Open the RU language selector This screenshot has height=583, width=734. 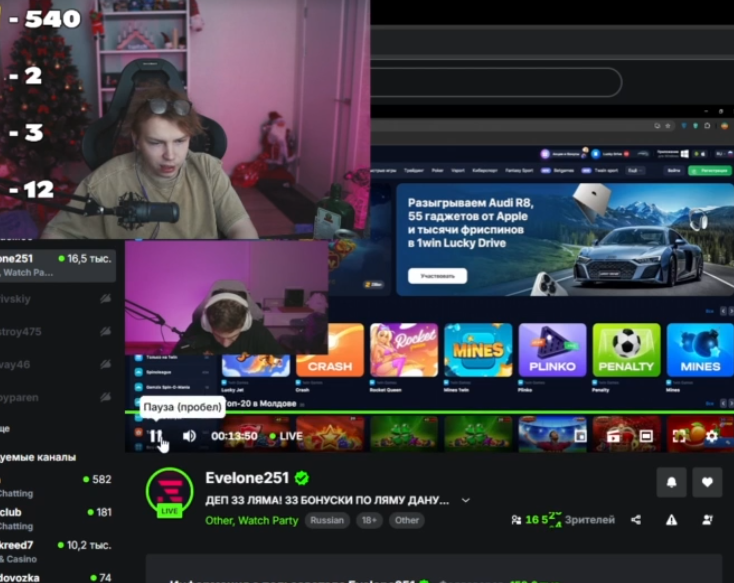[x=723, y=154]
